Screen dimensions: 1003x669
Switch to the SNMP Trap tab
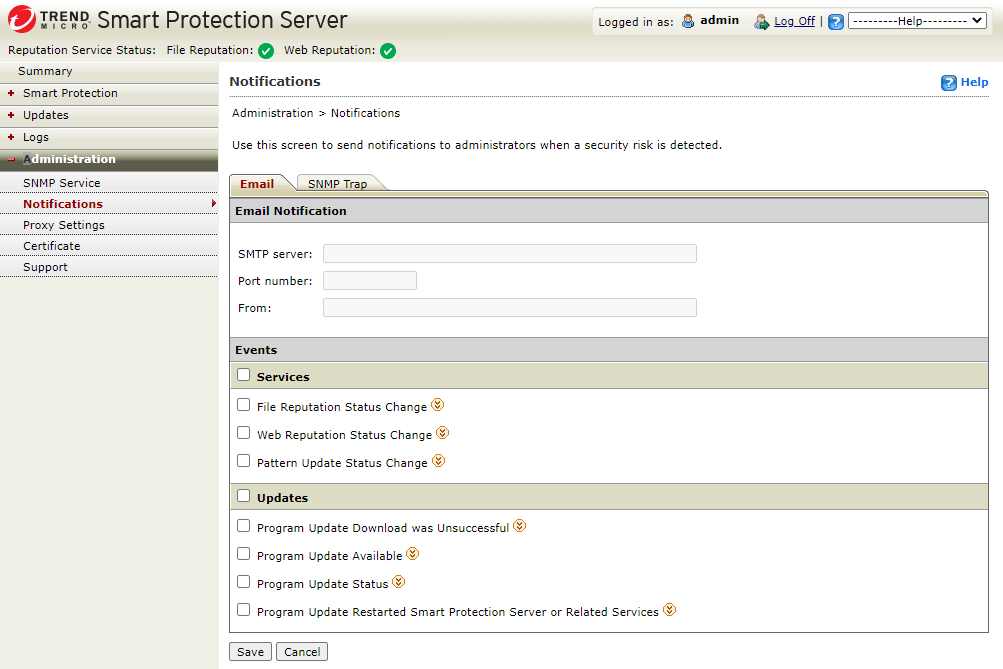(x=337, y=184)
